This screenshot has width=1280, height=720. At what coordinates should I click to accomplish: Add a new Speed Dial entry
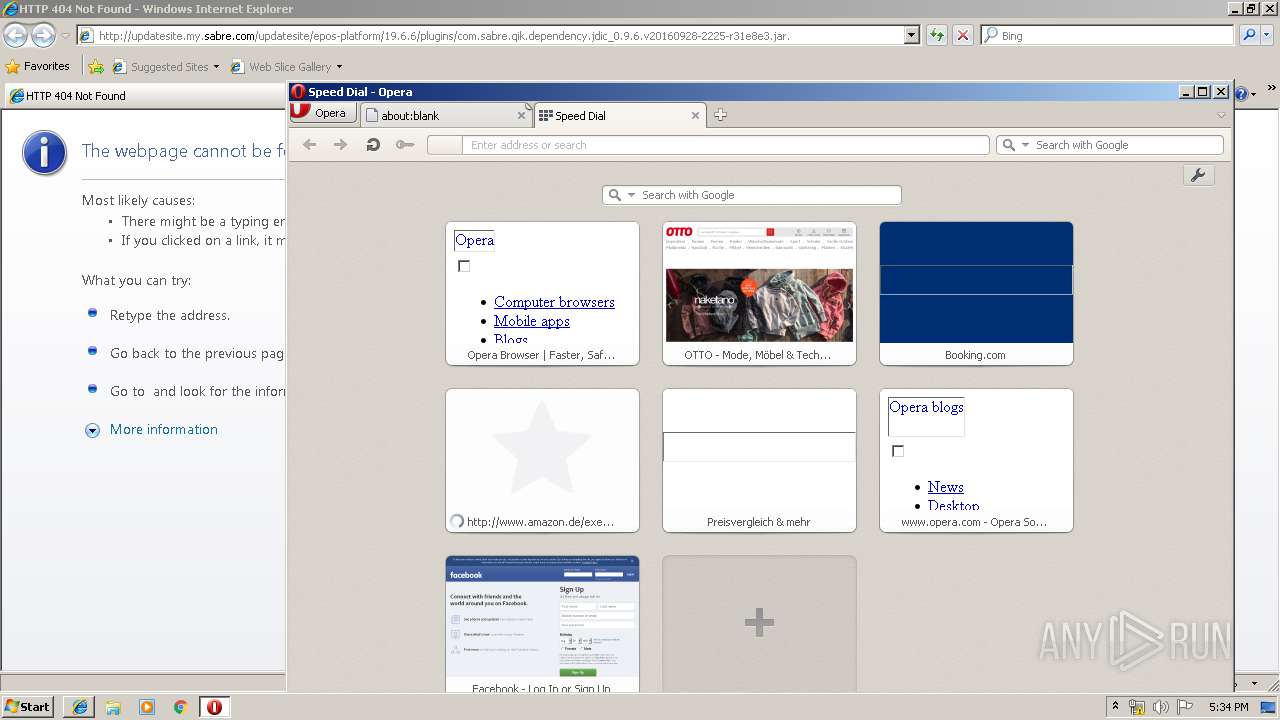point(759,623)
